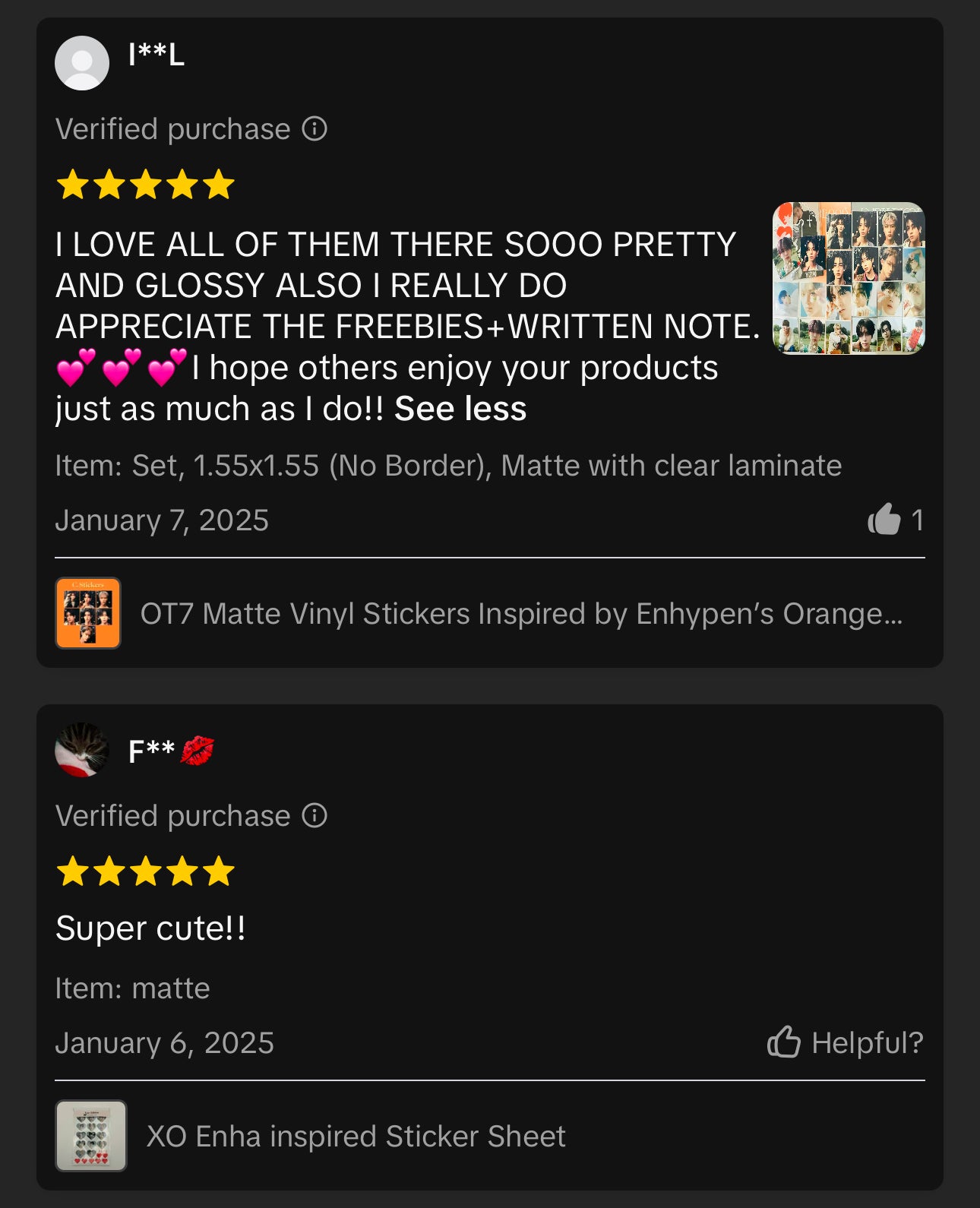Click the info icon beside I**L's Verified purchase
This screenshot has width=980, height=1208.
[315, 129]
